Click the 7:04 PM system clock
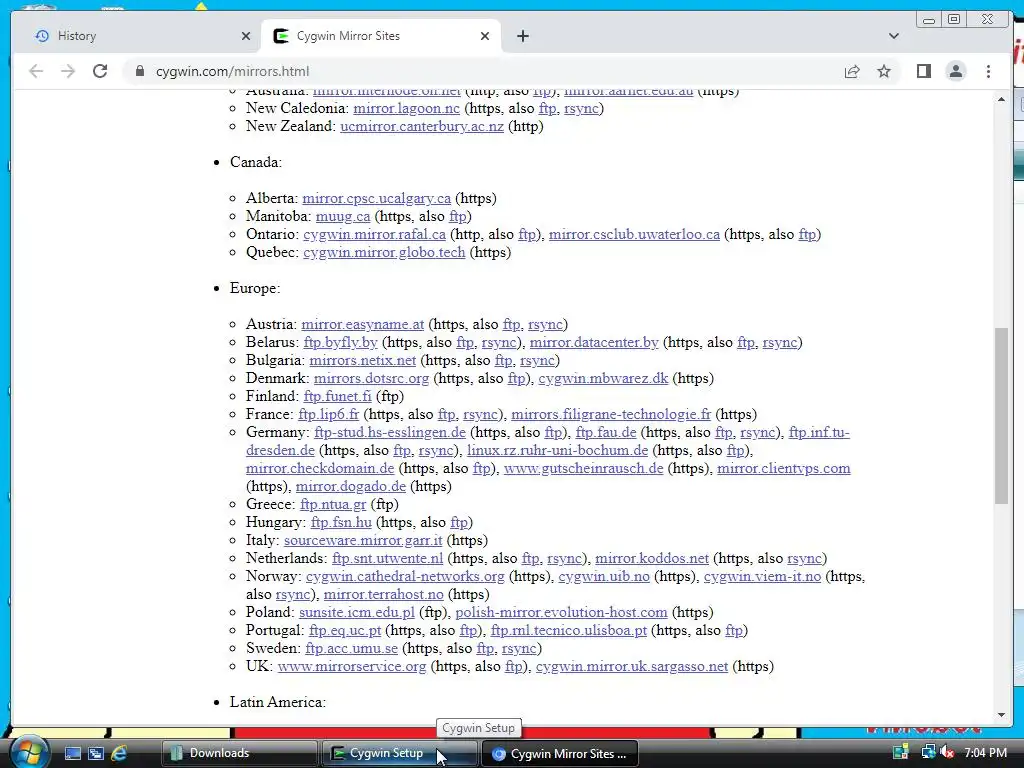The width and height of the screenshot is (1024, 768). click(985, 753)
